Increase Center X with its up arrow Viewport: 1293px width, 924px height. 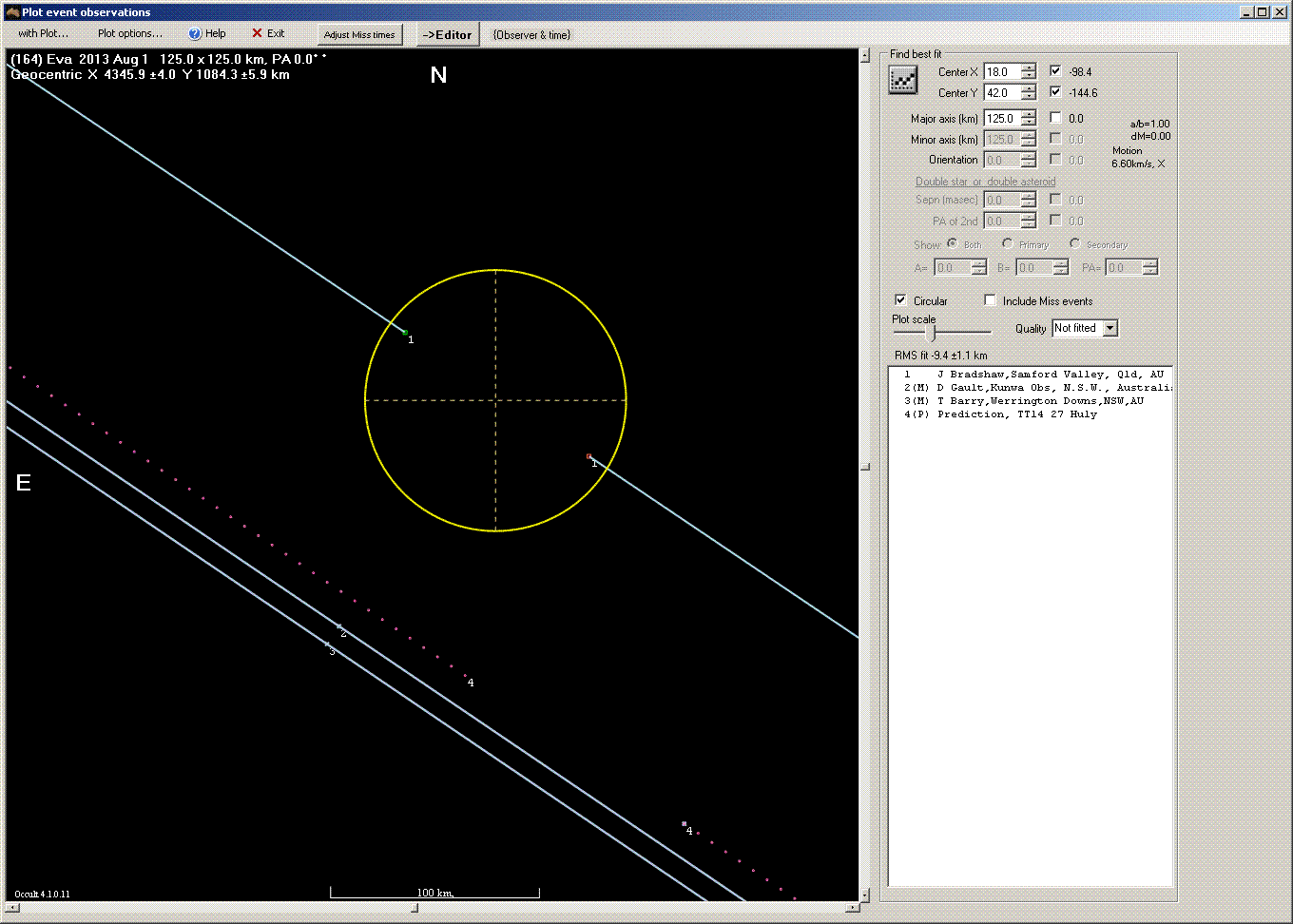click(1028, 67)
